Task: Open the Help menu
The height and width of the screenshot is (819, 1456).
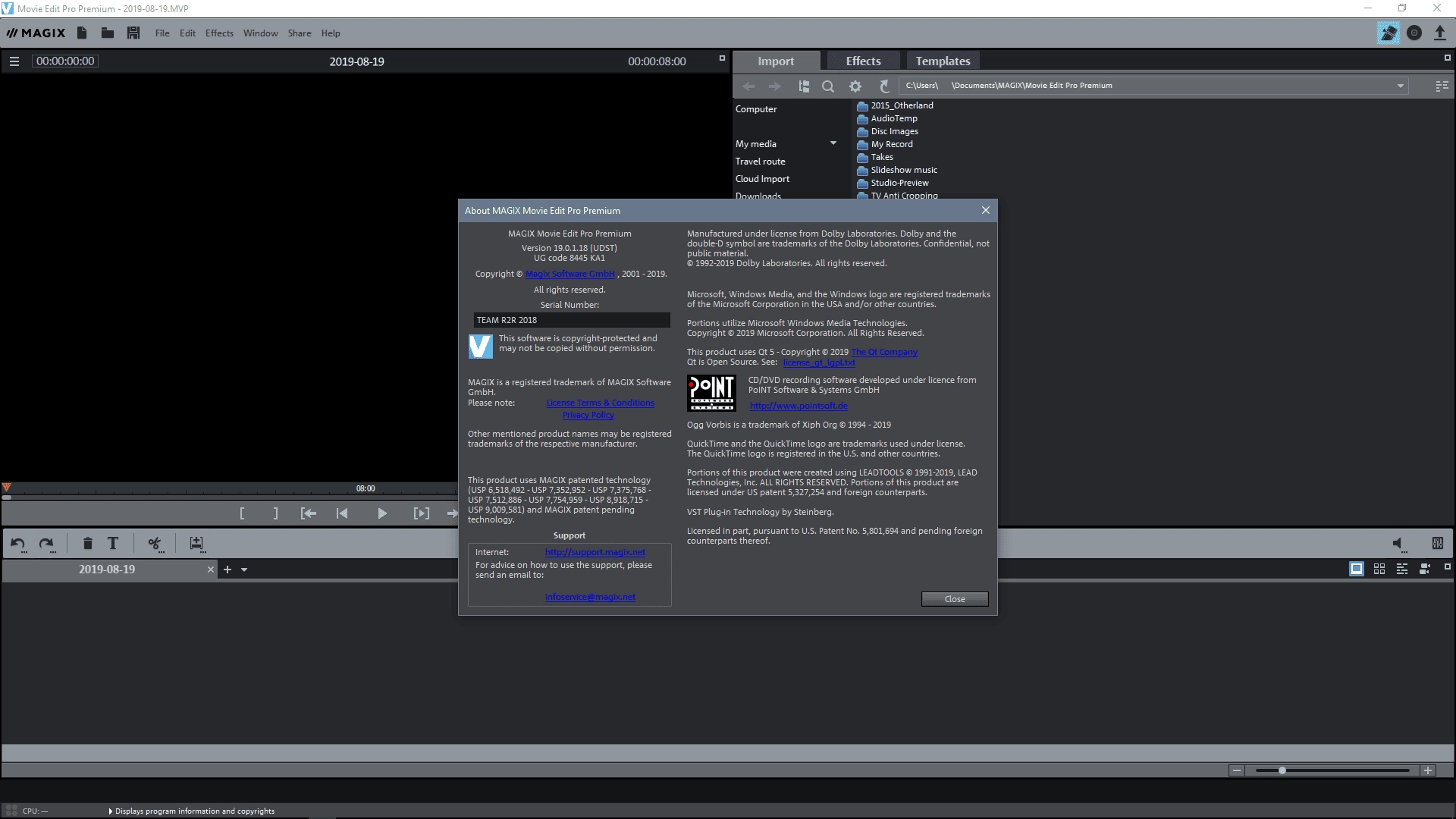Action: (x=331, y=33)
